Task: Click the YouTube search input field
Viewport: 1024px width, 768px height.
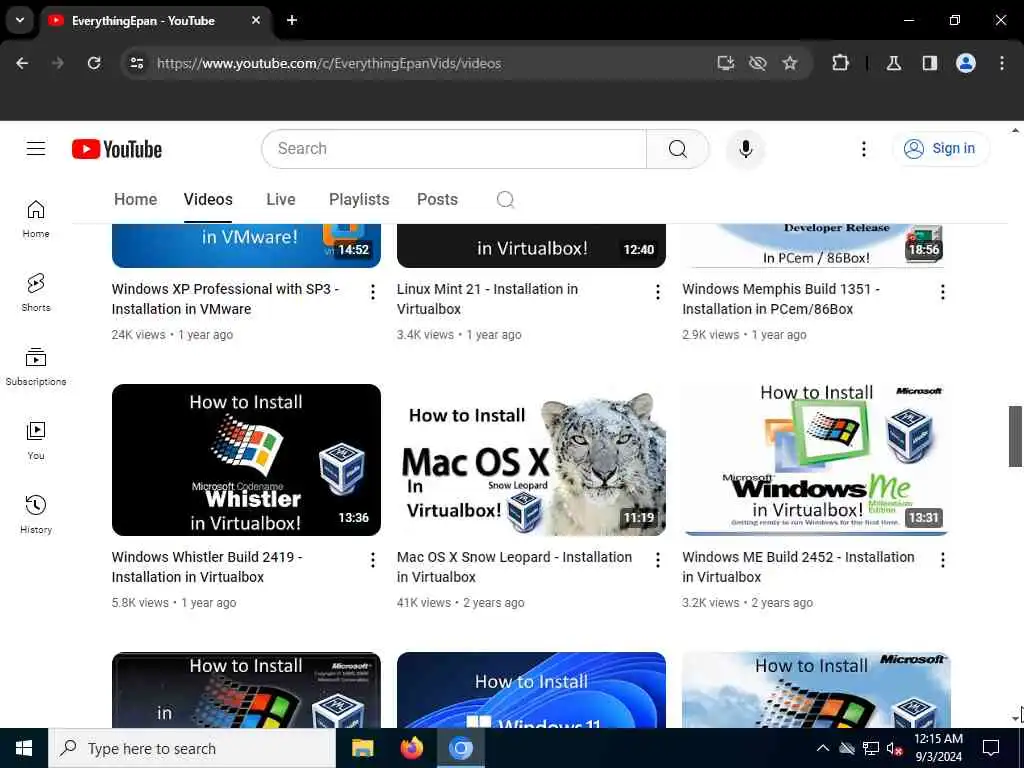Action: pyautogui.click(x=454, y=149)
